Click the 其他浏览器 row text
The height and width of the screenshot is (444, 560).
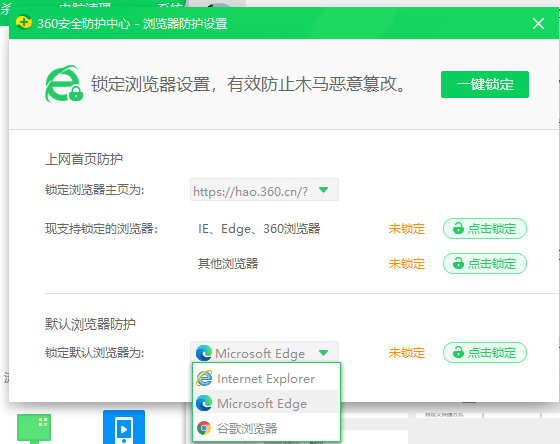point(228,264)
